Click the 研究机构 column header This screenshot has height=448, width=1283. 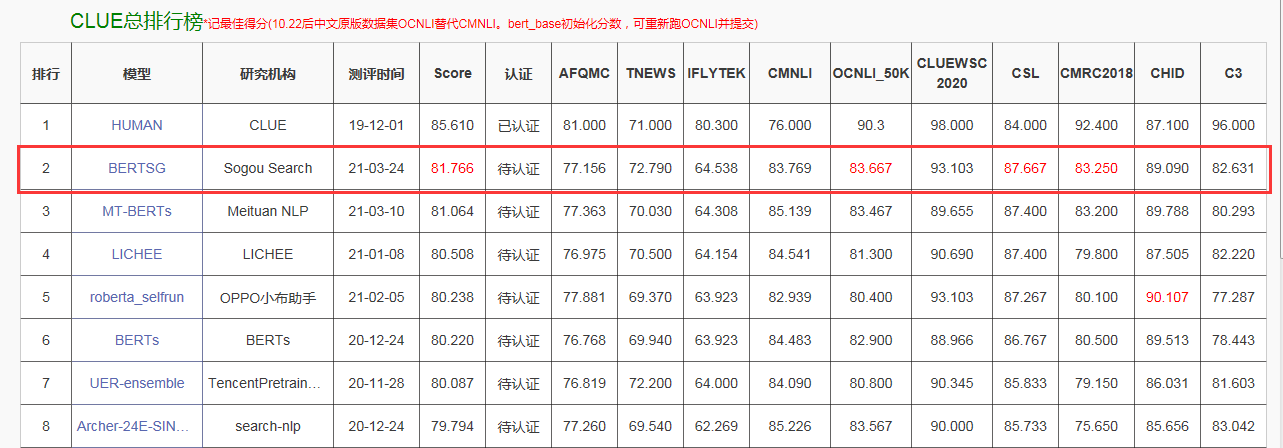(268, 74)
